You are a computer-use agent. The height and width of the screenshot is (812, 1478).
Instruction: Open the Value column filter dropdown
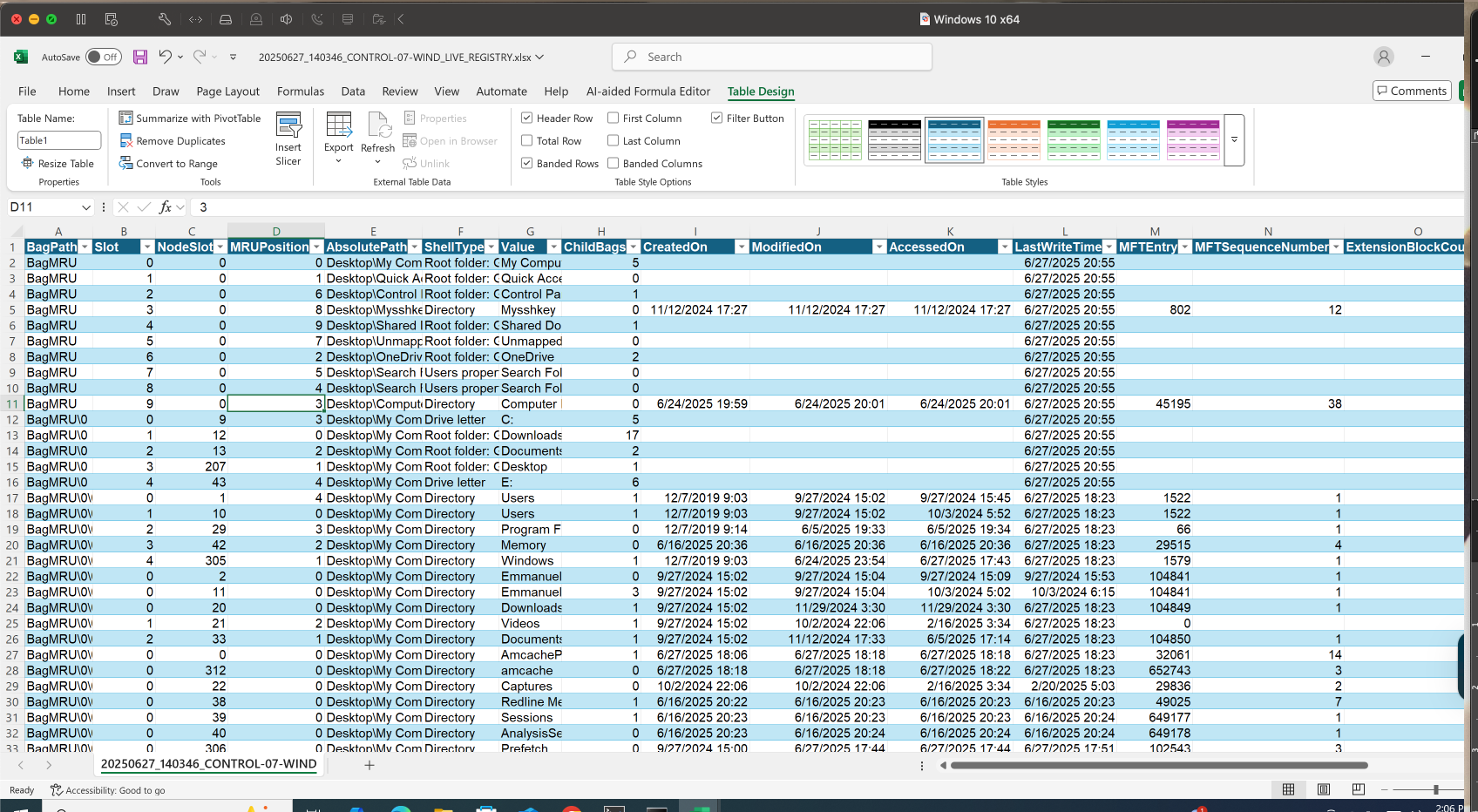pos(554,247)
